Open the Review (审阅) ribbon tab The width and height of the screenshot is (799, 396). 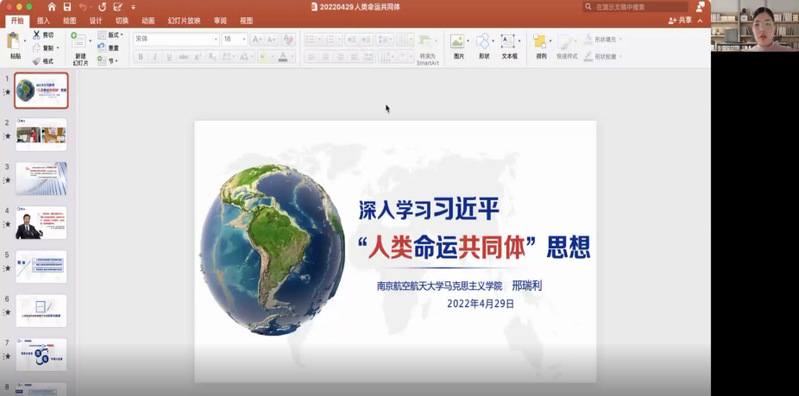coord(220,21)
